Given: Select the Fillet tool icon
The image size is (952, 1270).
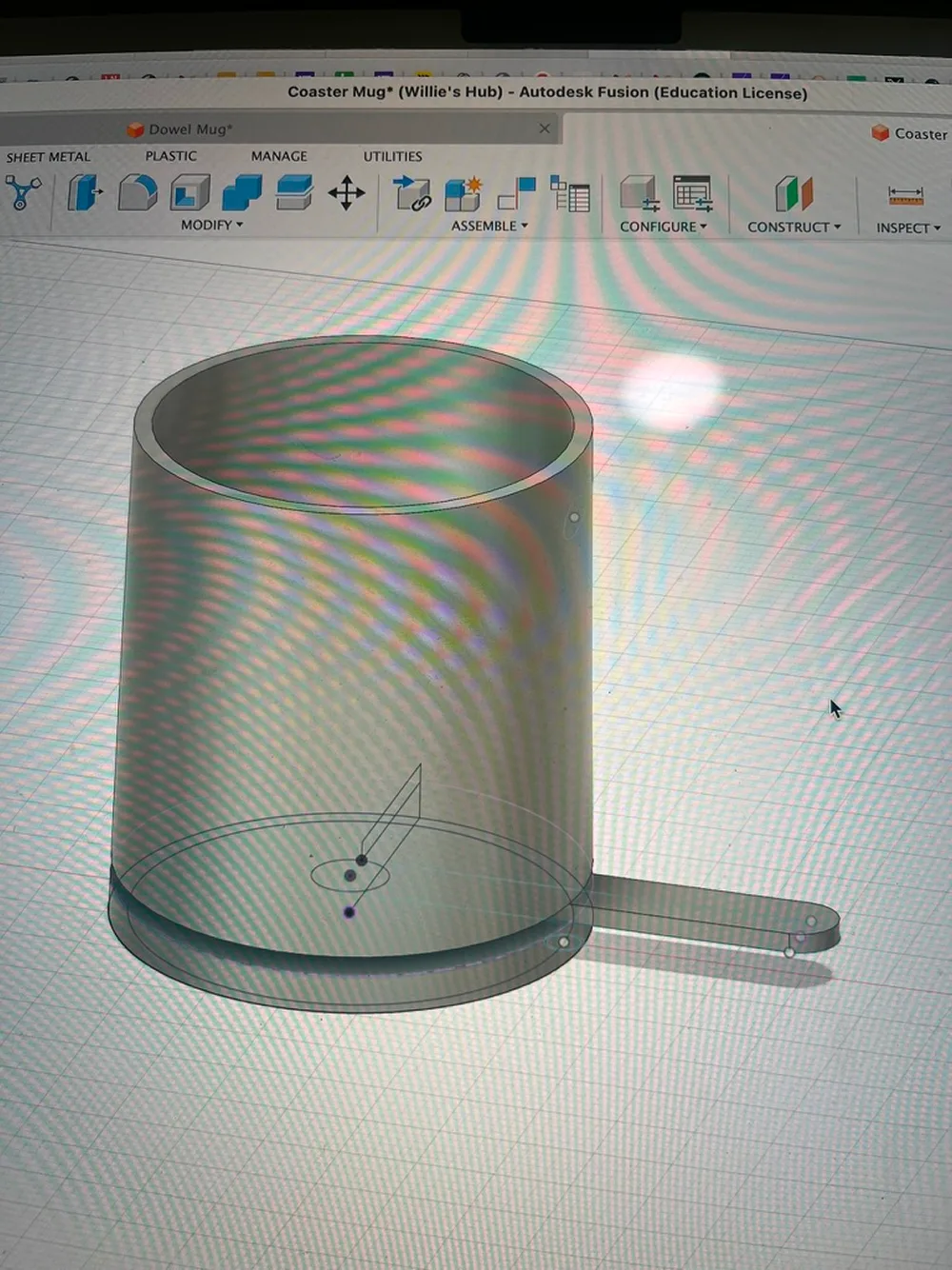Looking at the screenshot, I should pyautogui.click(x=138, y=193).
